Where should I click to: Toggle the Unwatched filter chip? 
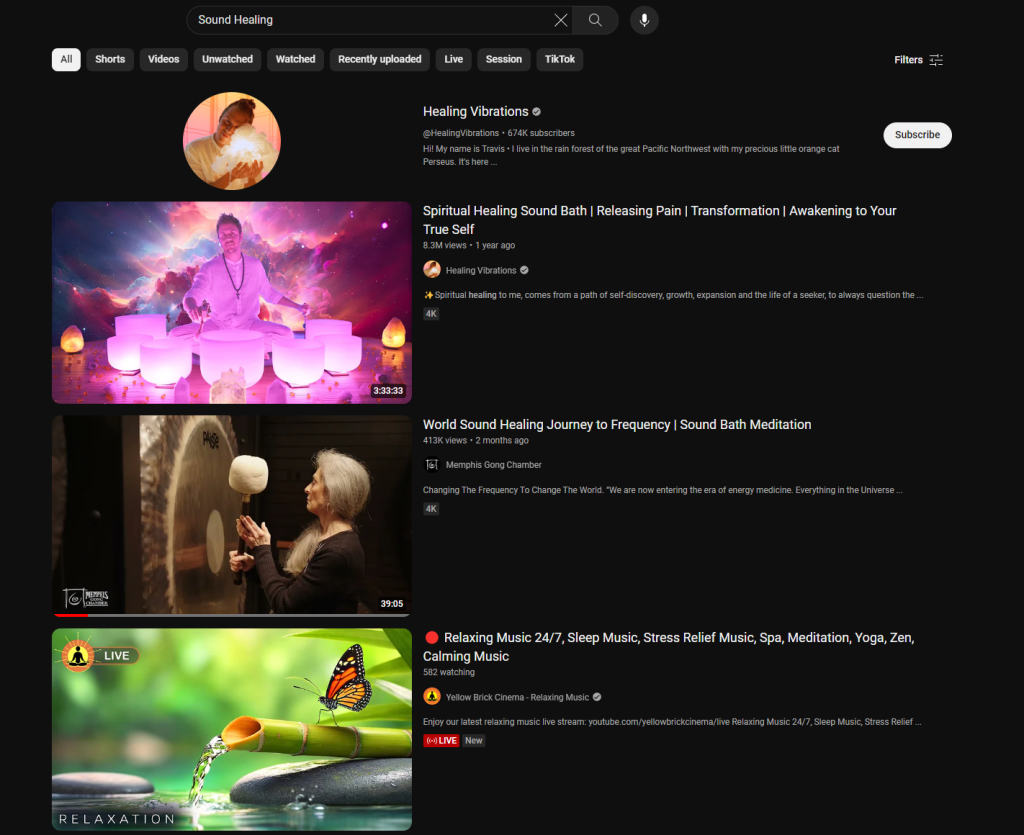click(227, 59)
